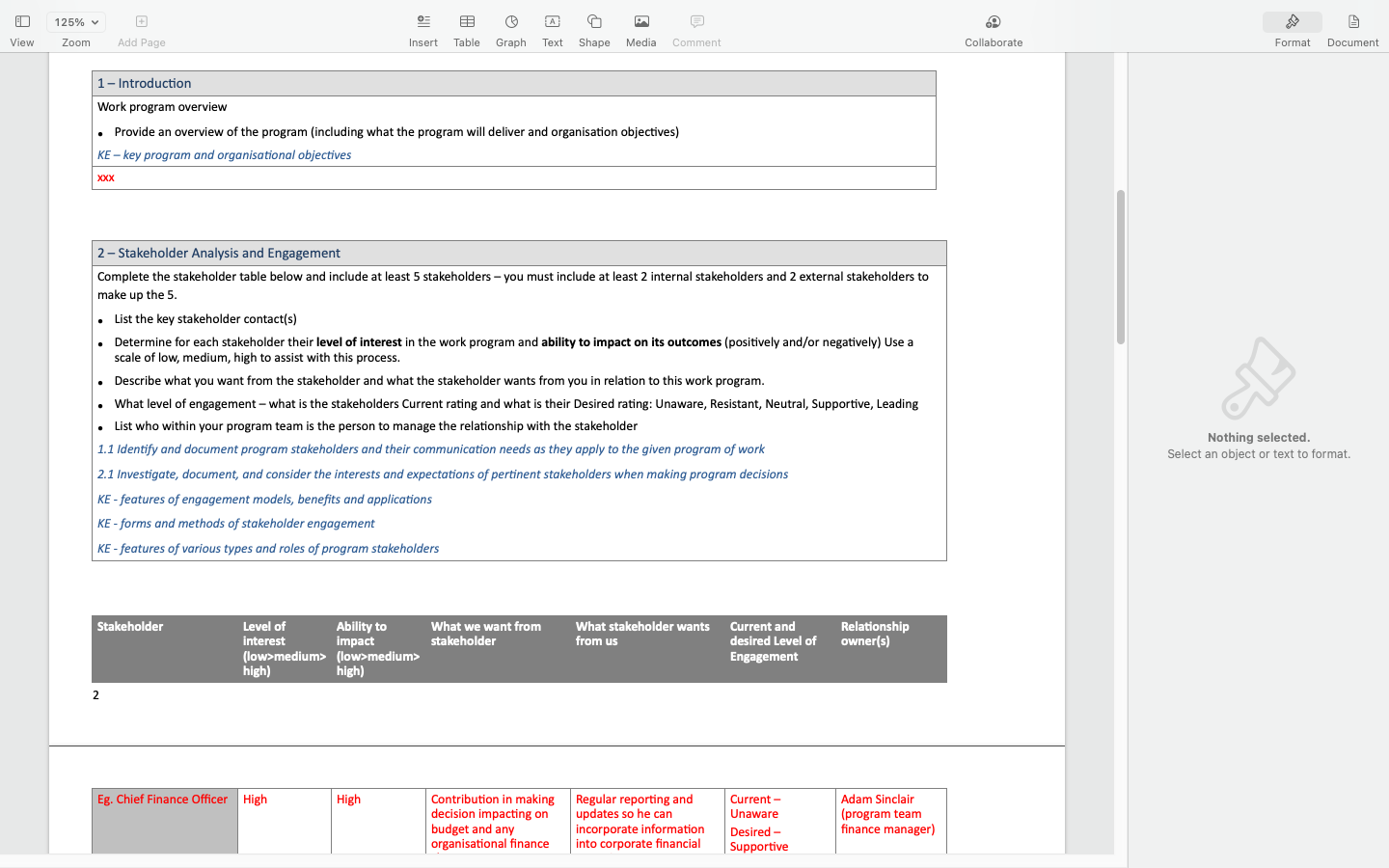1389x868 pixels.
Task: Click the Stakeholder table header cell
Action: [130, 626]
